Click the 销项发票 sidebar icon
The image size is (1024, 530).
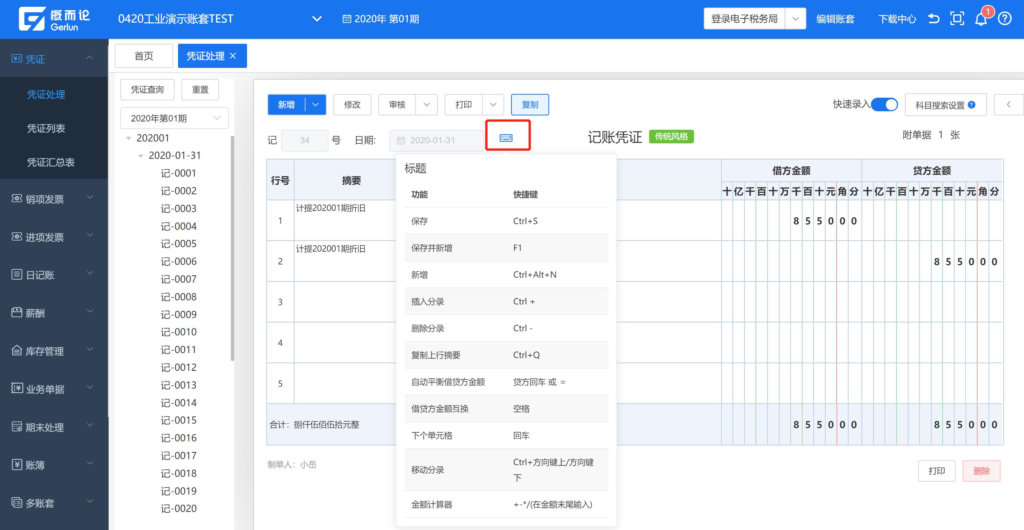click(x=17, y=199)
